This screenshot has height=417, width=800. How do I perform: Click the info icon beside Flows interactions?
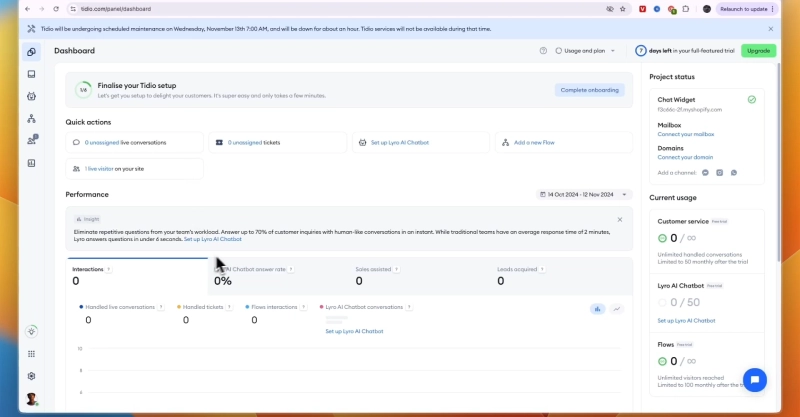[304, 307]
